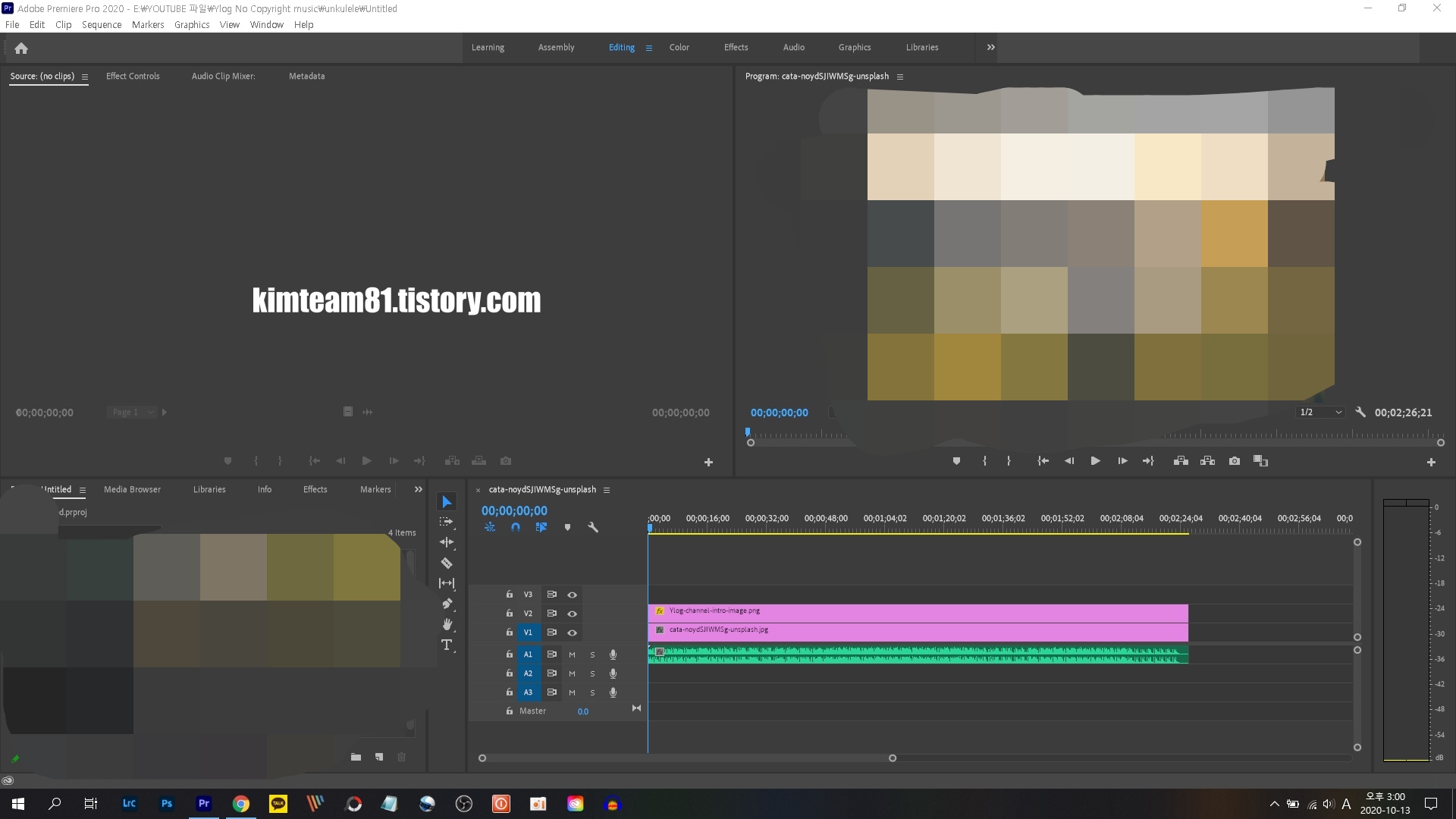
Task: Select the Razor tool
Action: [447, 563]
